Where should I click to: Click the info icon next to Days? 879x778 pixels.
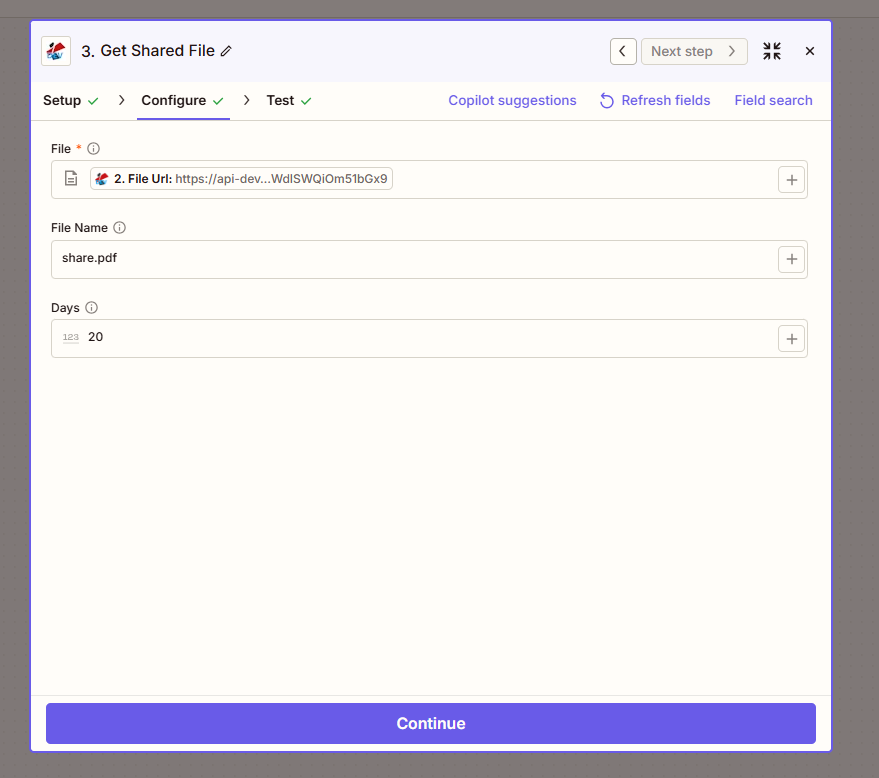[92, 307]
